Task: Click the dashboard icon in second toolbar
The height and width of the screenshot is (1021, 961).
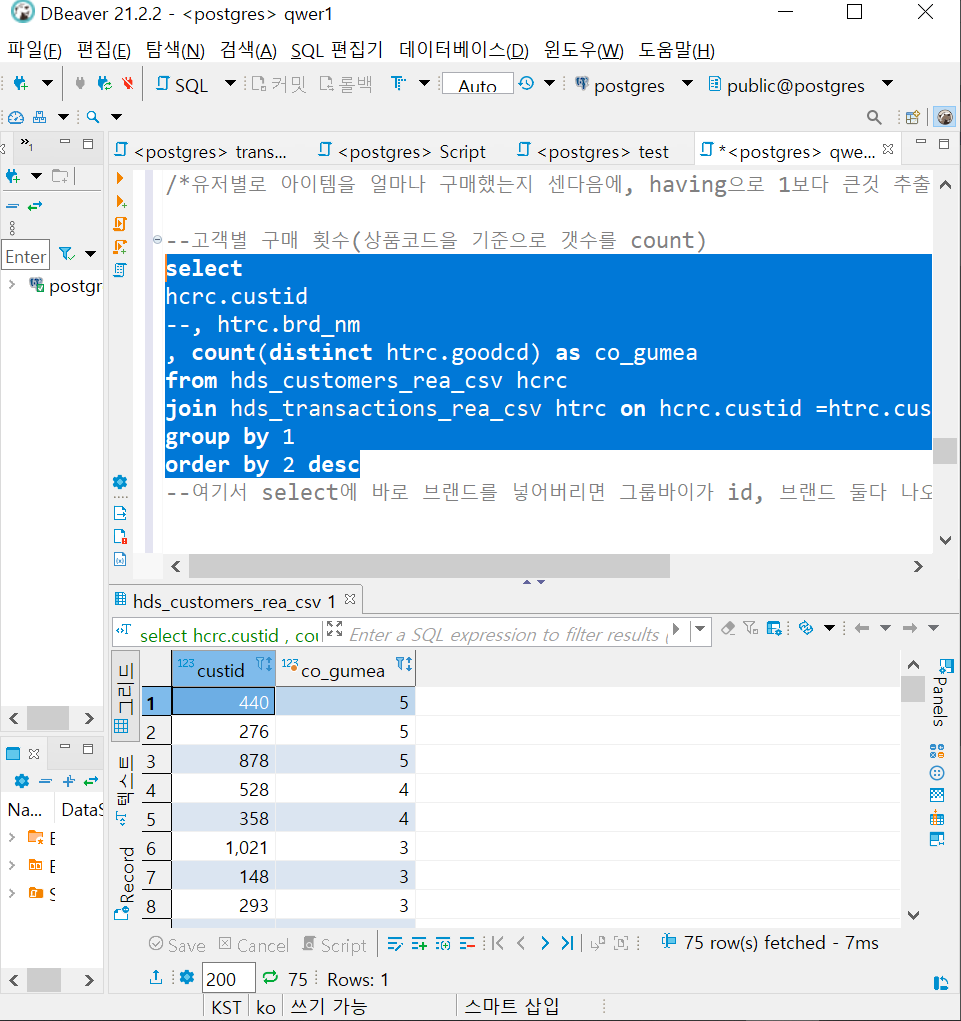Action: click(x=16, y=117)
